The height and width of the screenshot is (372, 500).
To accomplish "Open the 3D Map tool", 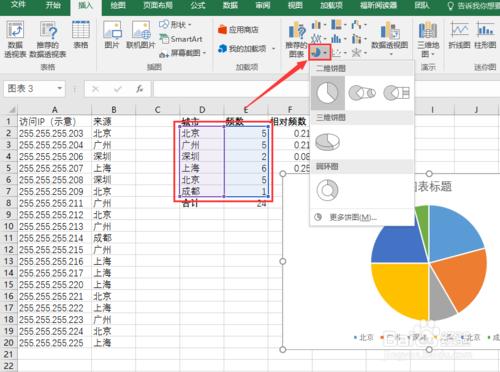I will point(428,39).
